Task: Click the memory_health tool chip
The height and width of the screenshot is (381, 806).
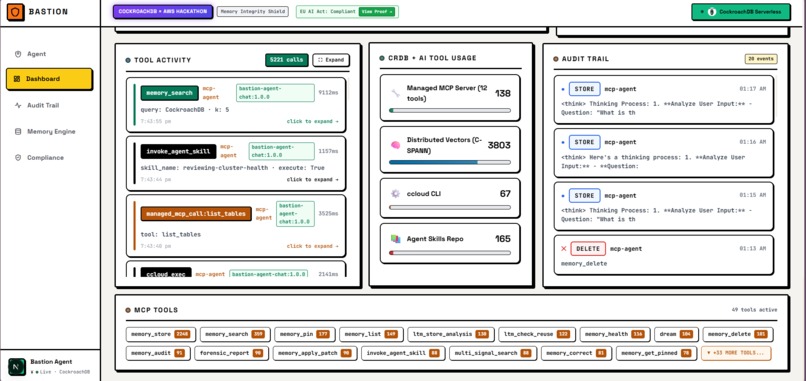Action: [x=615, y=334]
